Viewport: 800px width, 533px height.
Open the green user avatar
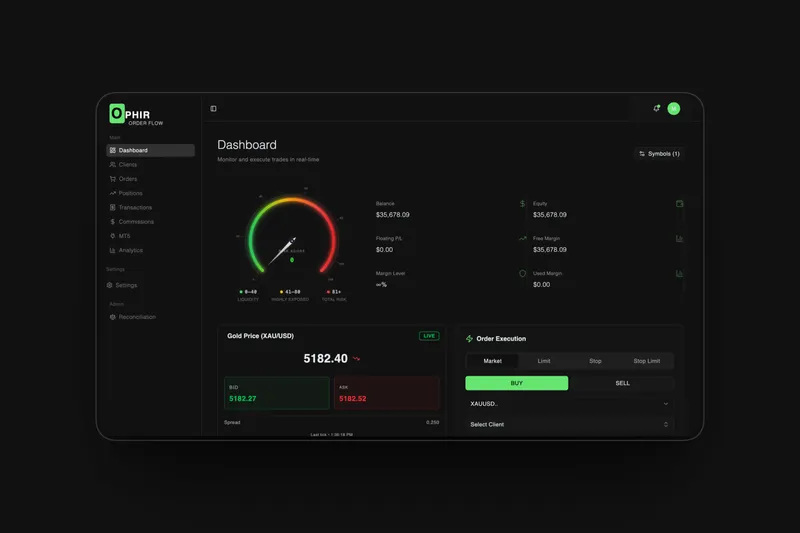(x=673, y=109)
